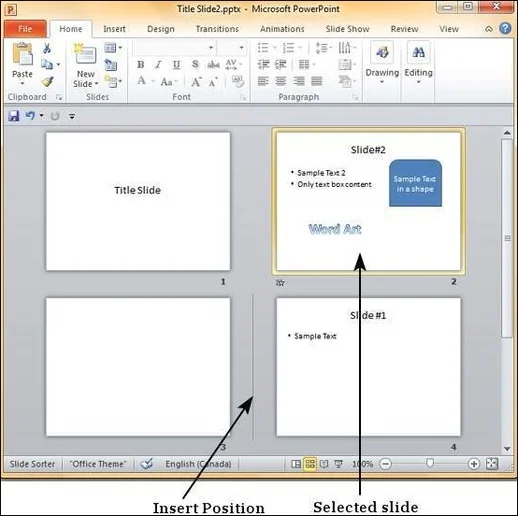Click the zoom in plus button
This screenshot has height=516, width=518.
coord(473,464)
